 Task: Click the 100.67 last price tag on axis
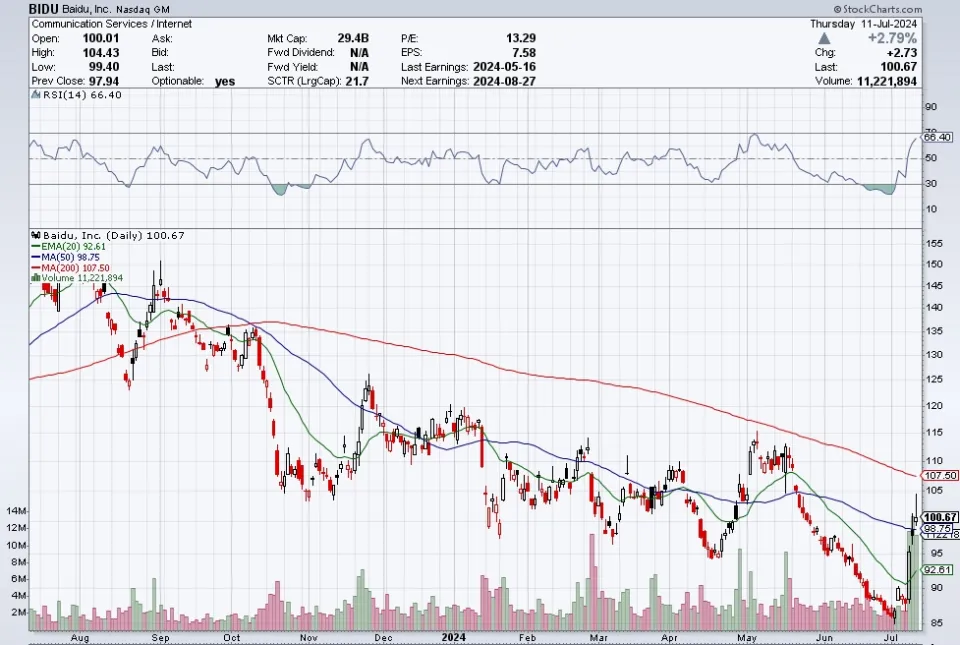pos(939,517)
